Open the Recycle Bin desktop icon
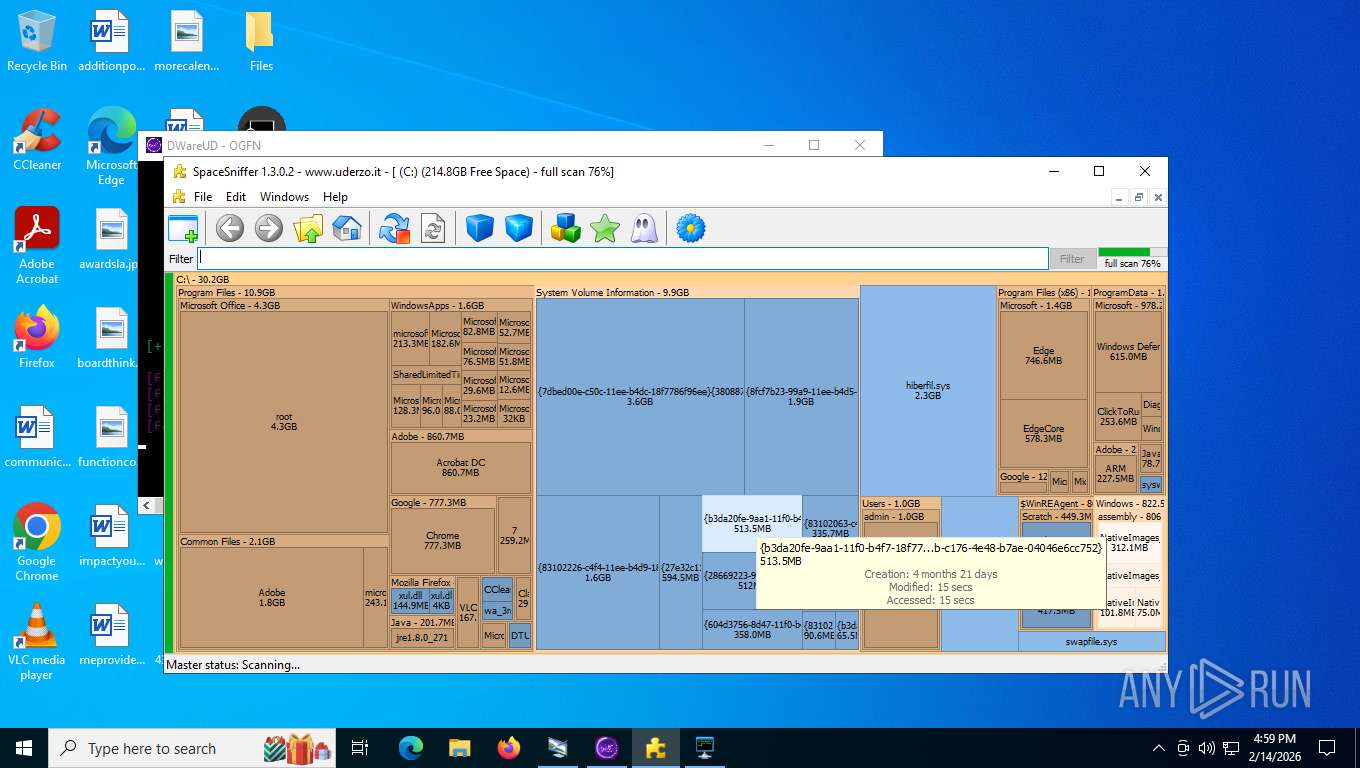The image size is (1360, 768). 37,42
